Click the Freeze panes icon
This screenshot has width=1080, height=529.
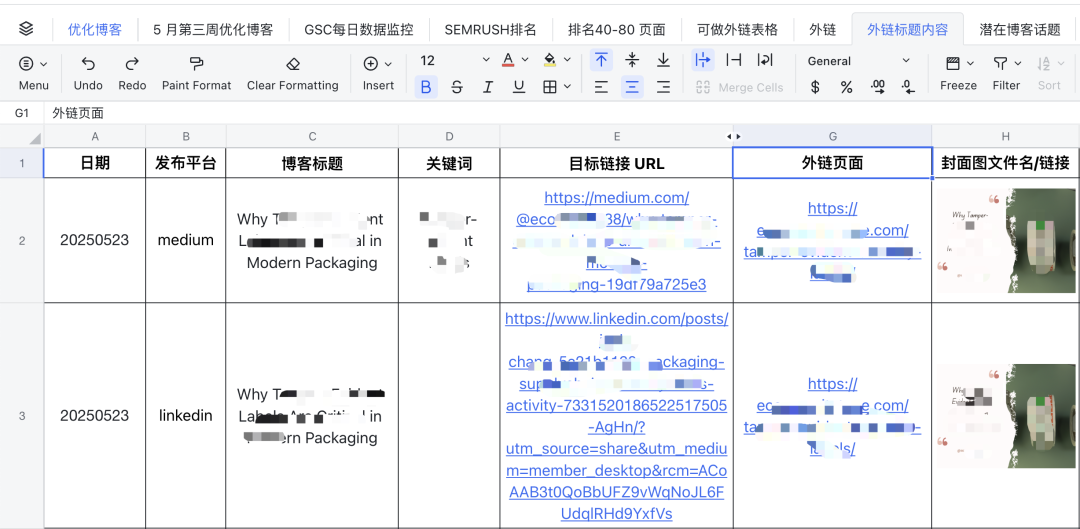click(953, 64)
